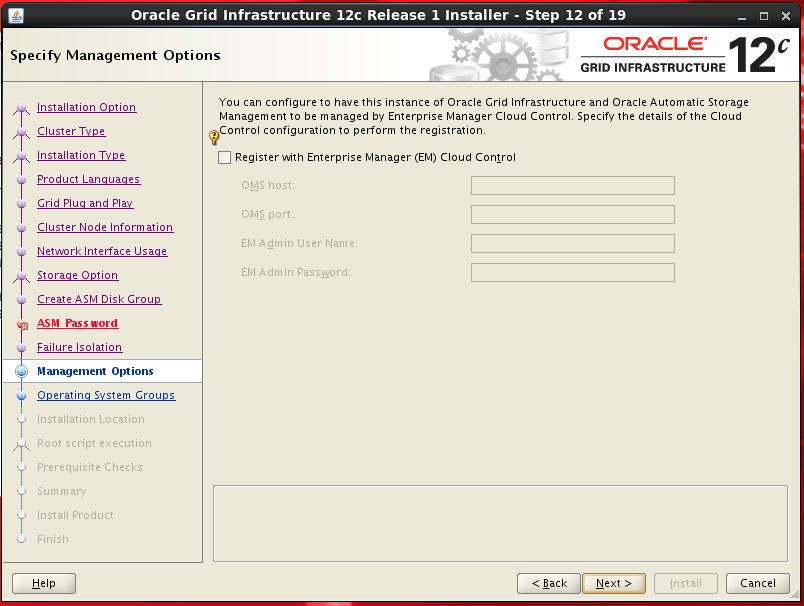Minimize the installer window
This screenshot has height=606, width=804.
742,16
